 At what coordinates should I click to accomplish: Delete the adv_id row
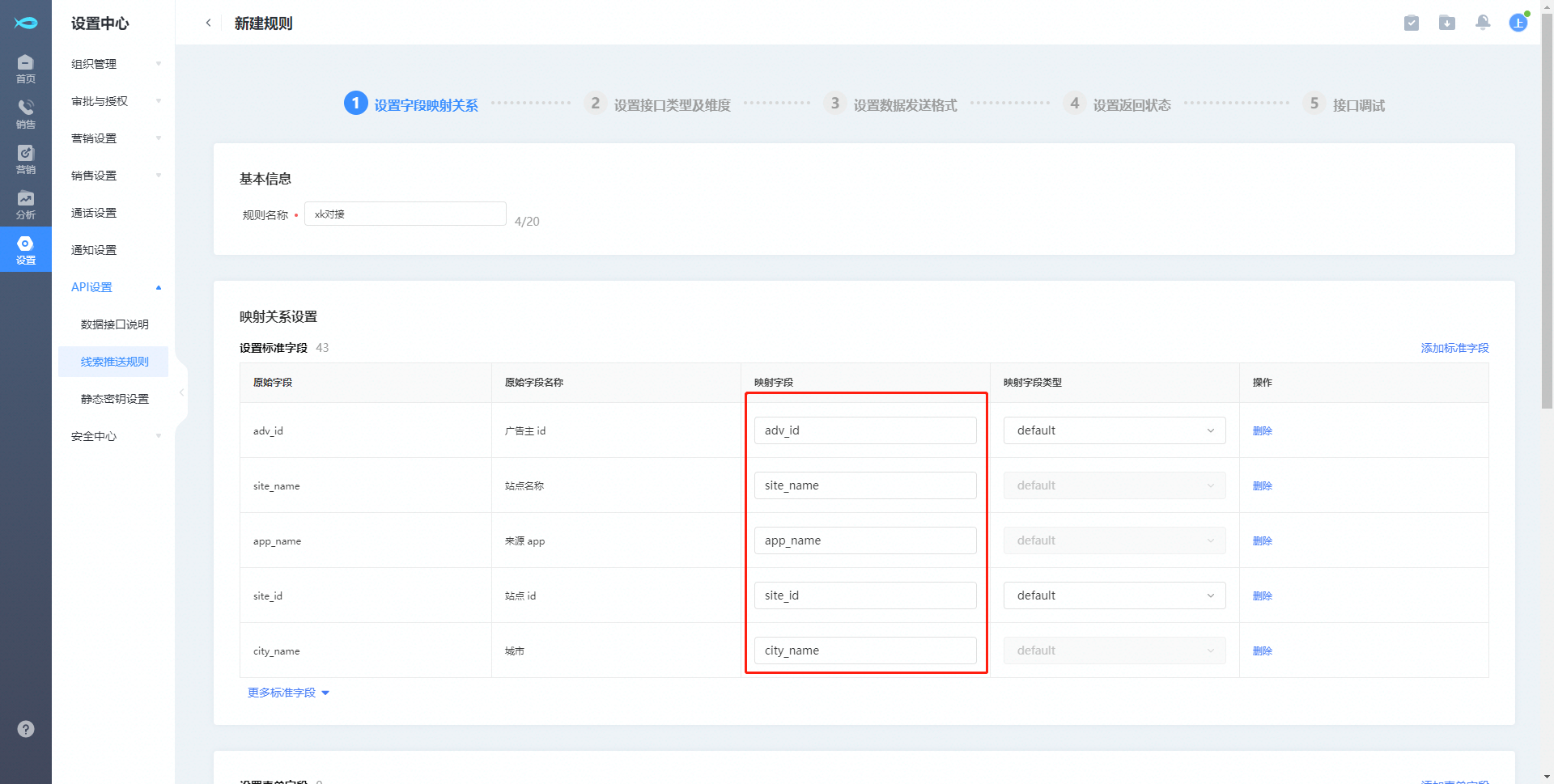1262,431
